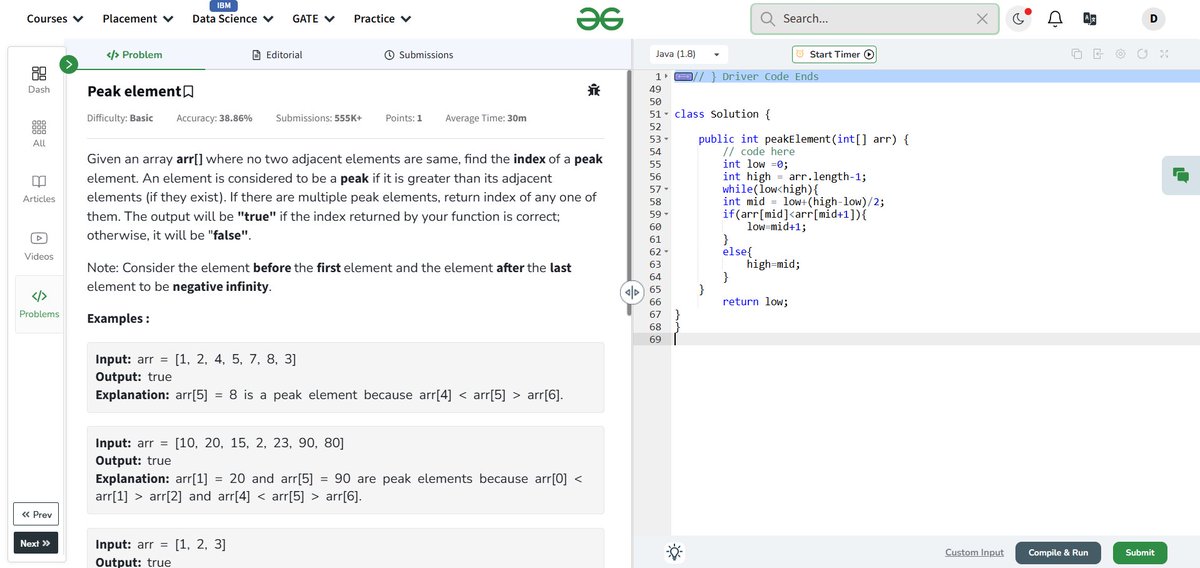The image size is (1200, 568).
Task: Expand the GATE dropdown
Action: 313,18
